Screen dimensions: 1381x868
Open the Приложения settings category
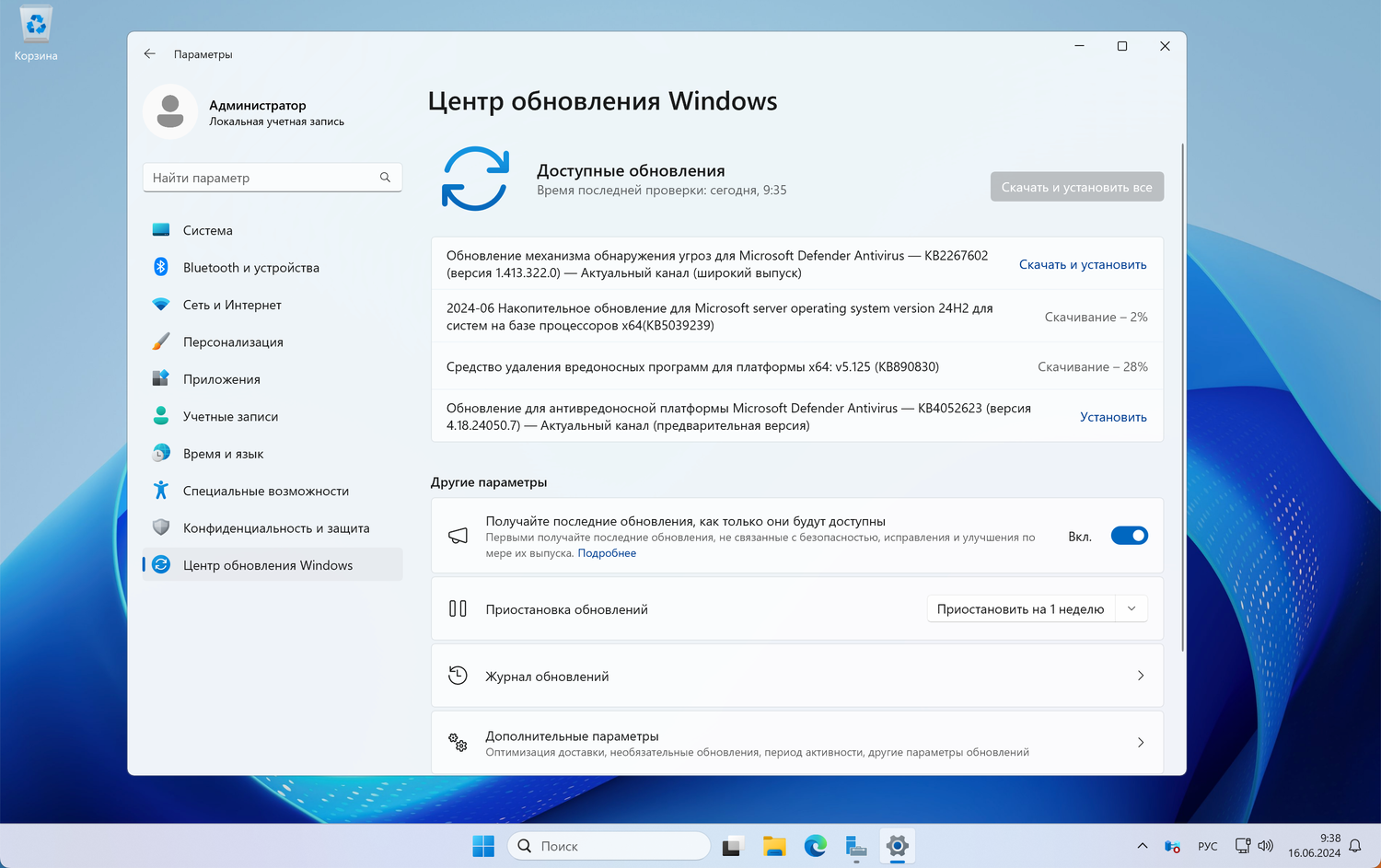click(273, 379)
